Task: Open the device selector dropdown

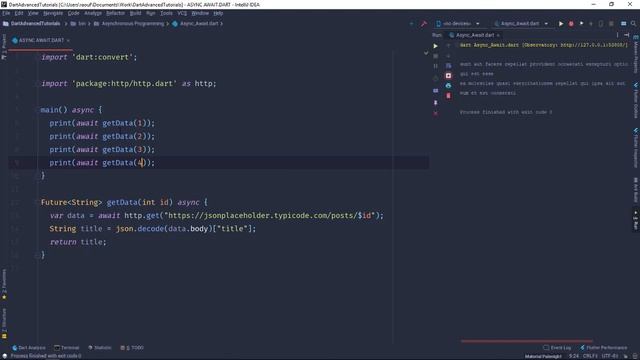Action: 458,24
